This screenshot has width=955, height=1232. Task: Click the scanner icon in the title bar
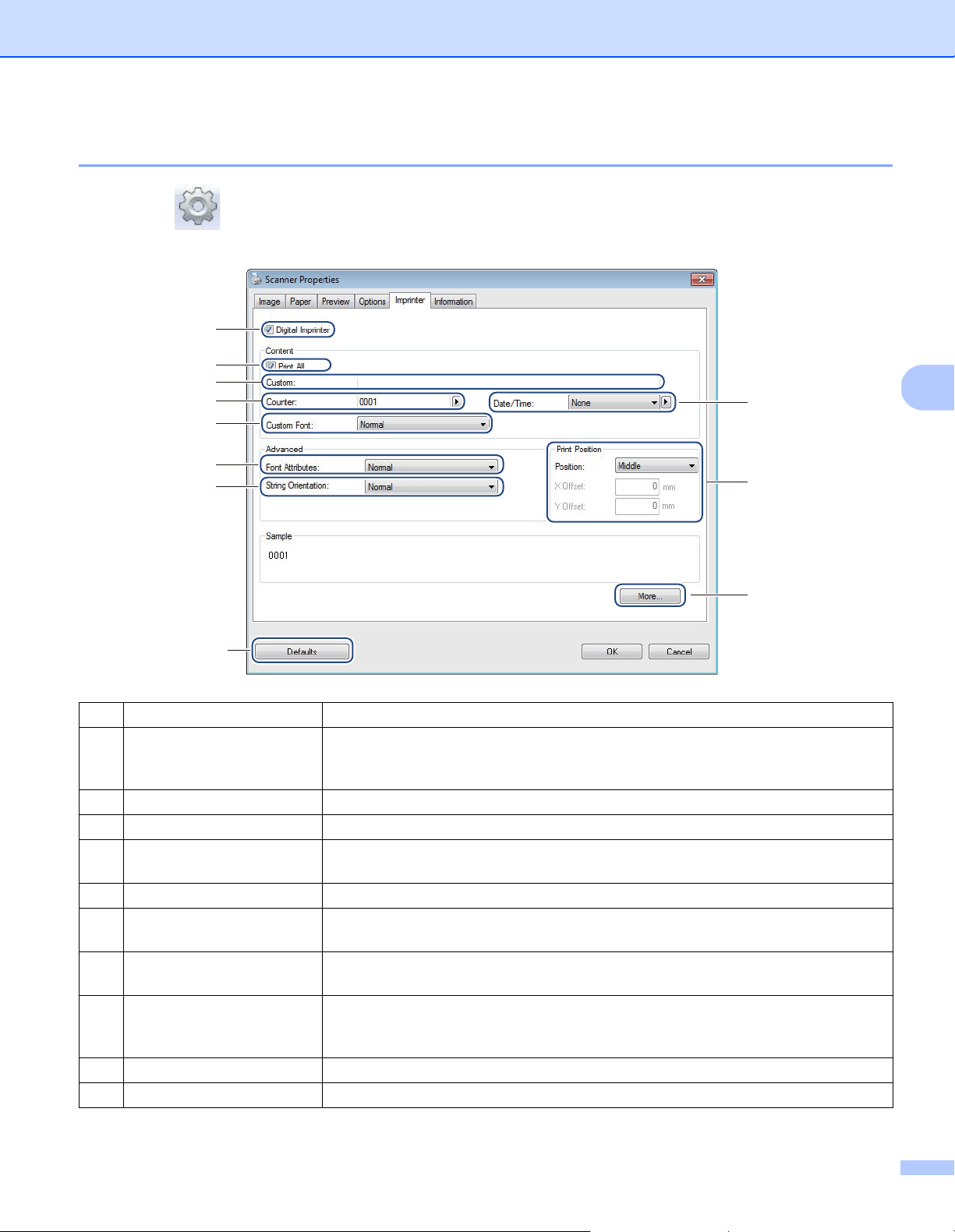(256, 279)
